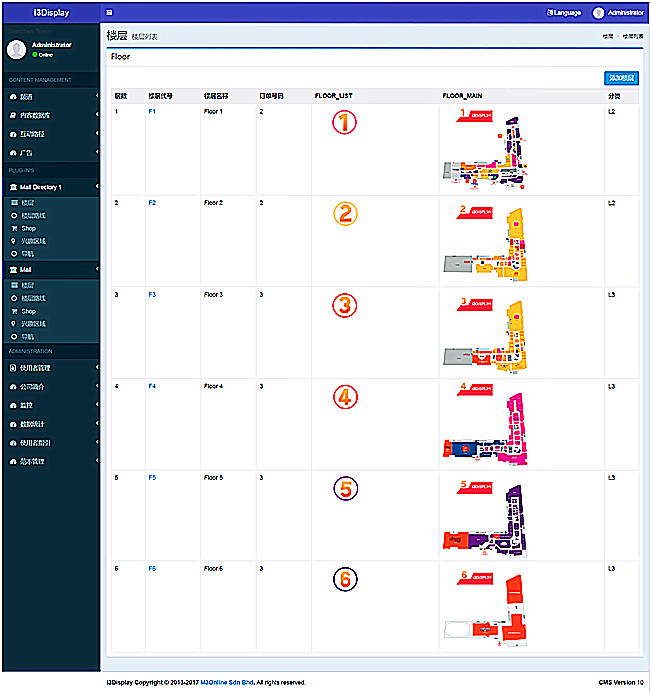Image resolution: width=652 pixels, height=694 pixels.
Task: Click the circled number 1 floor icon
Action: click(344, 122)
